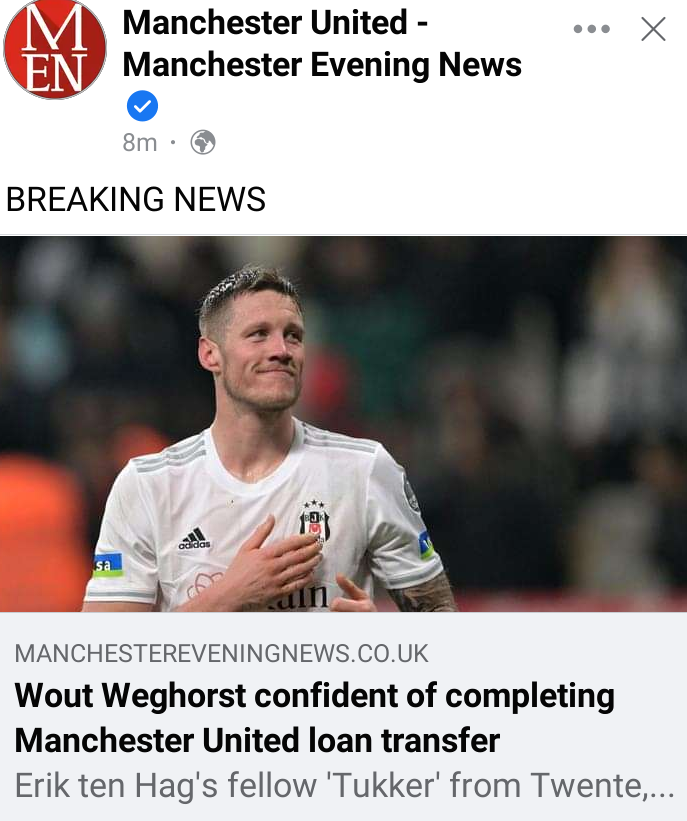Click the globe public audience icon
The image size is (687, 821).
click(x=203, y=142)
